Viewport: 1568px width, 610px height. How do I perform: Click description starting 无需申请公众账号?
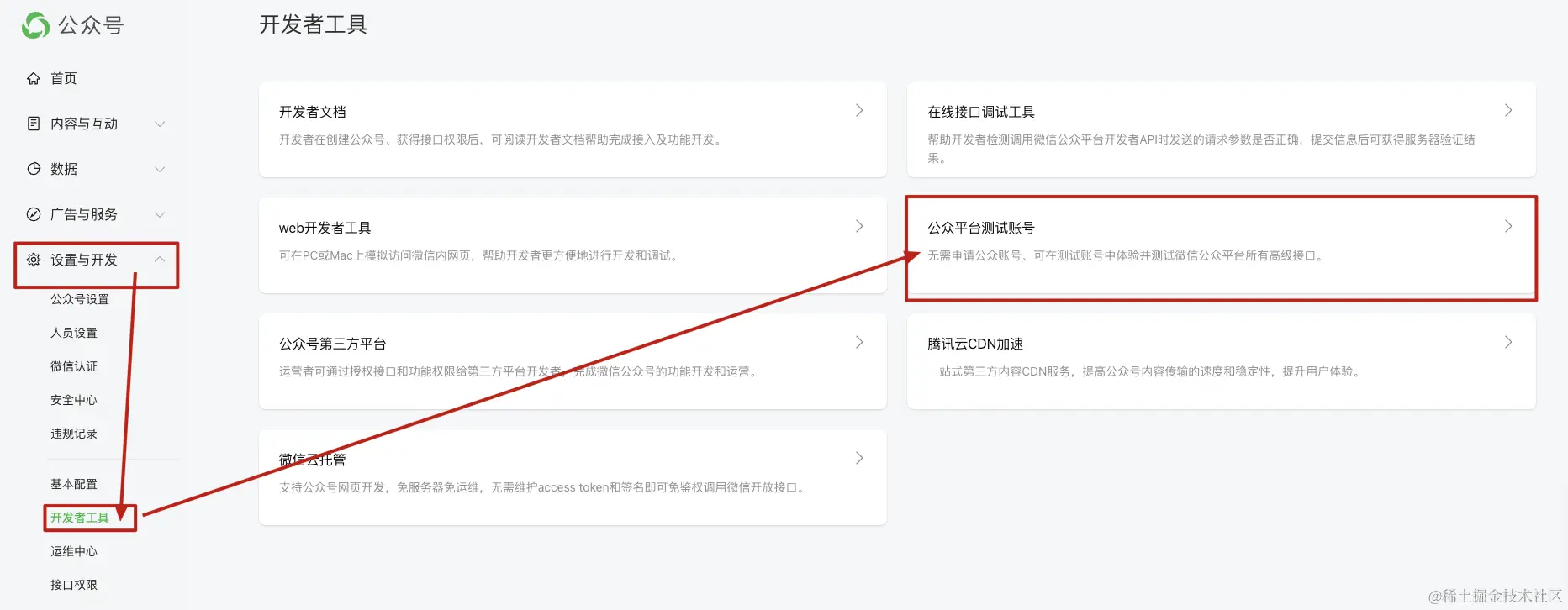coord(1127,255)
